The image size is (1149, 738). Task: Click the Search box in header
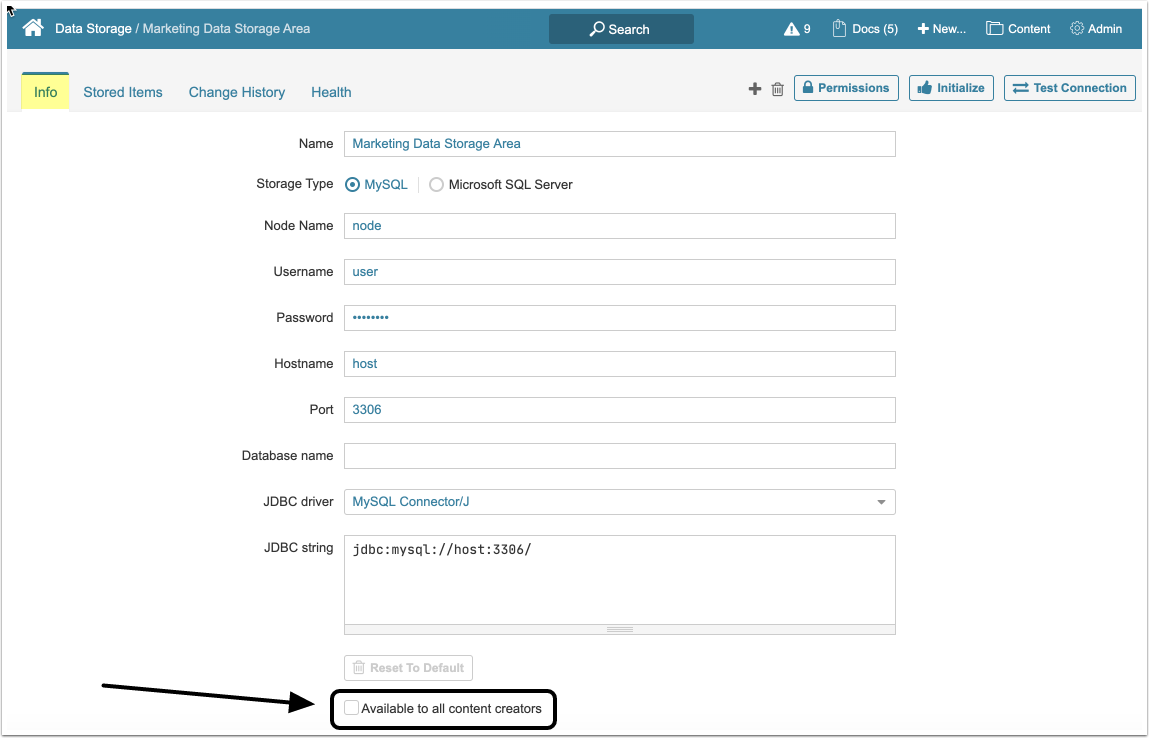621,29
